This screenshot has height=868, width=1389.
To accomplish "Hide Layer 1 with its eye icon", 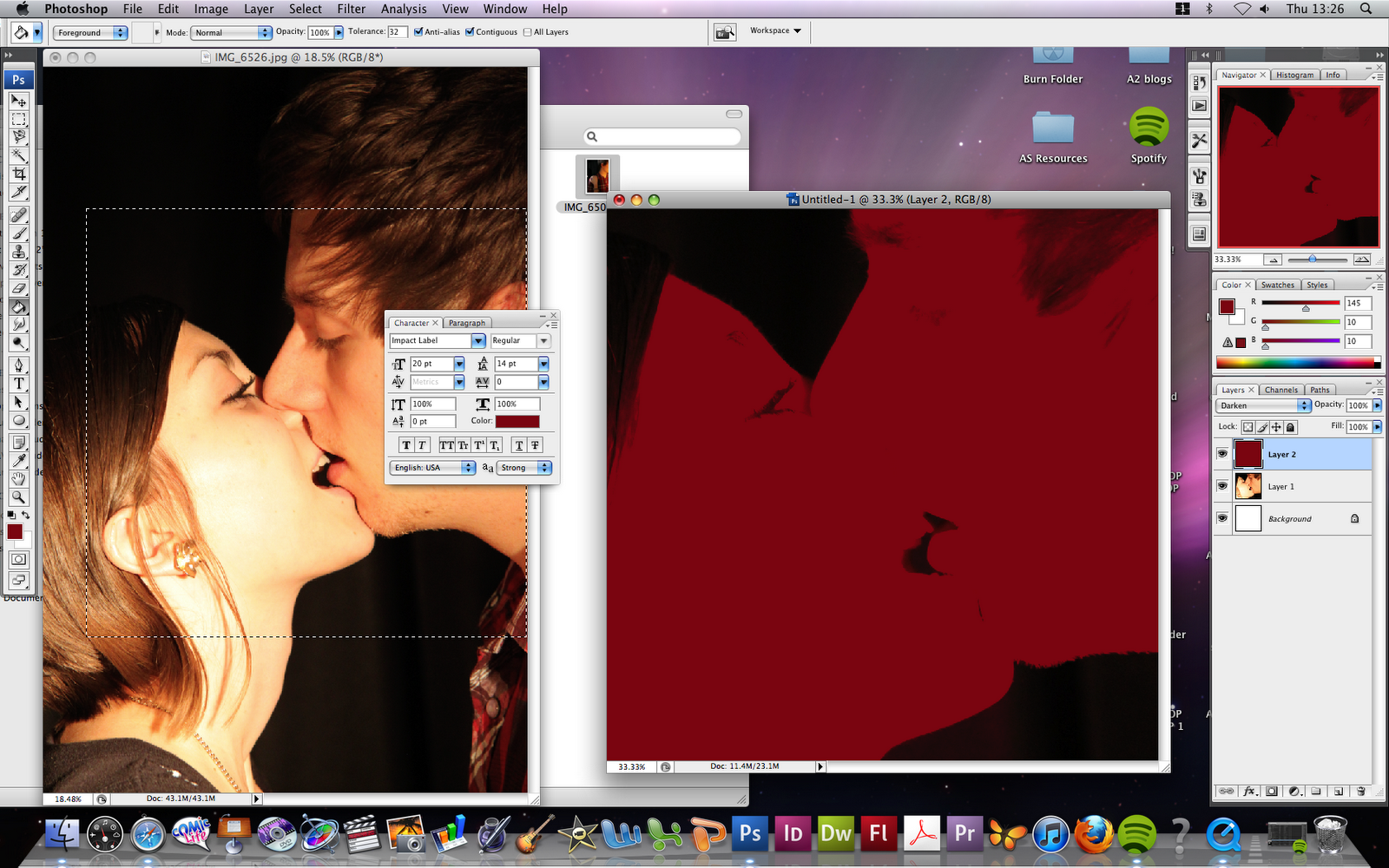I will [x=1222, y=486].
